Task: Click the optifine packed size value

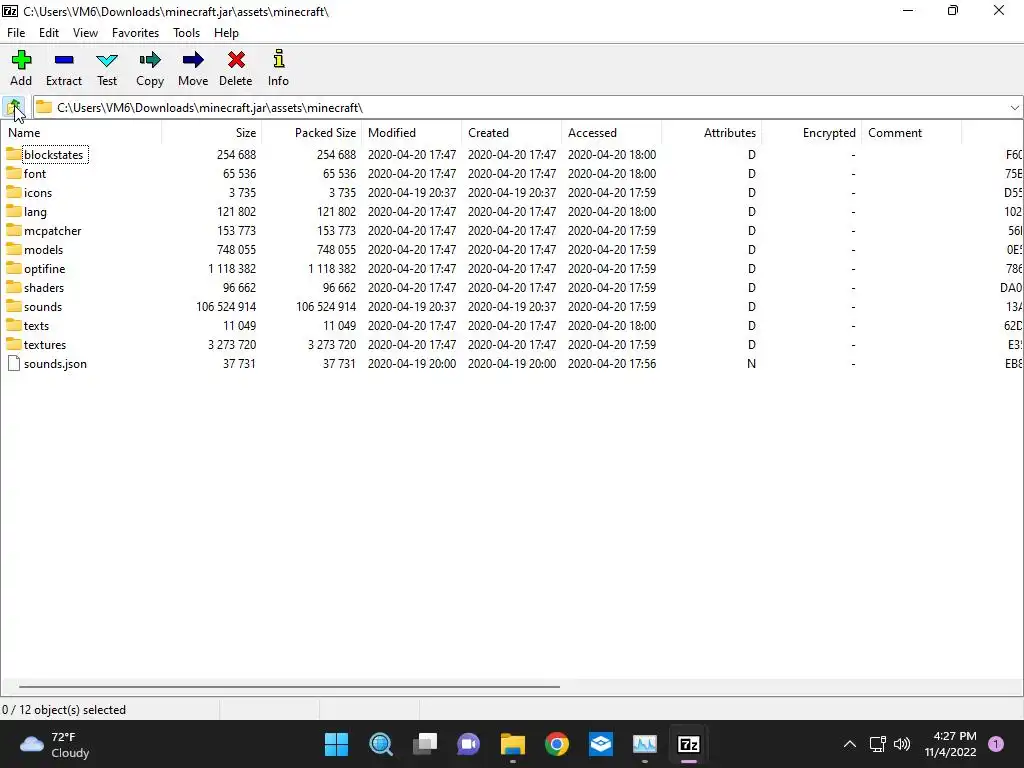Action: 332,268
